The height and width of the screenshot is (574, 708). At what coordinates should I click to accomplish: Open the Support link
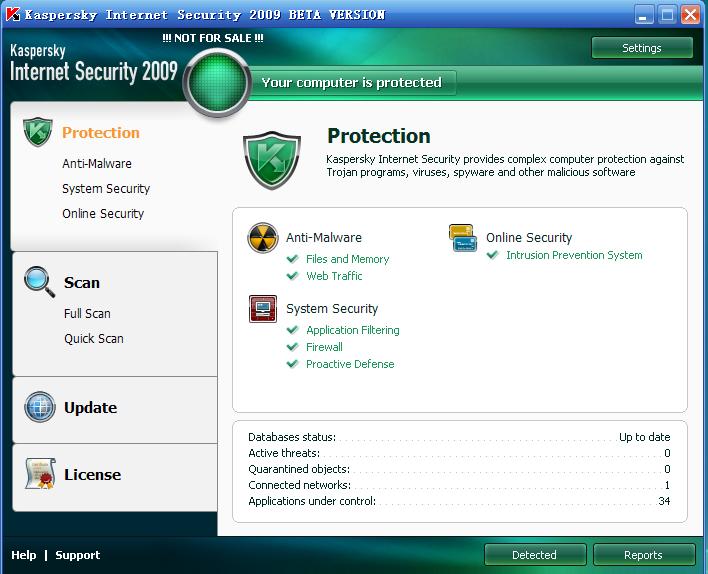(x=78, y=555)
